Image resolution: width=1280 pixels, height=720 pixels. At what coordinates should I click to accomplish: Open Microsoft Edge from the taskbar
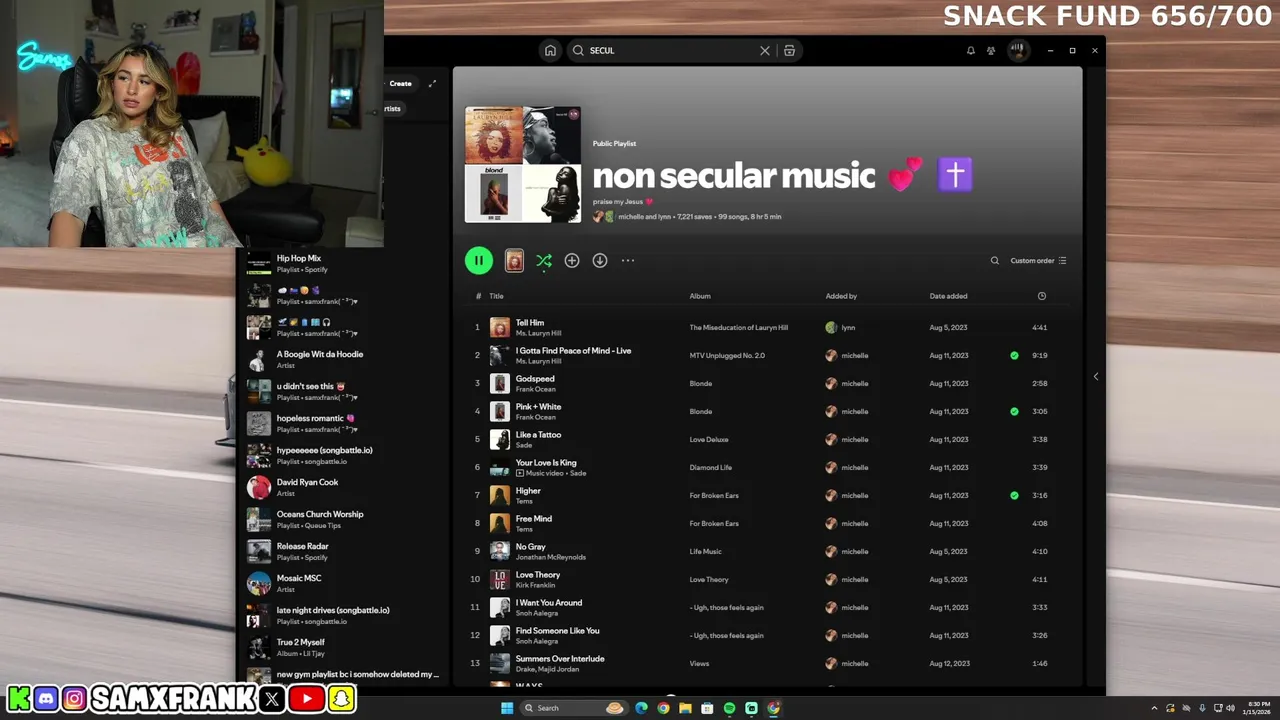click(641, 708)
